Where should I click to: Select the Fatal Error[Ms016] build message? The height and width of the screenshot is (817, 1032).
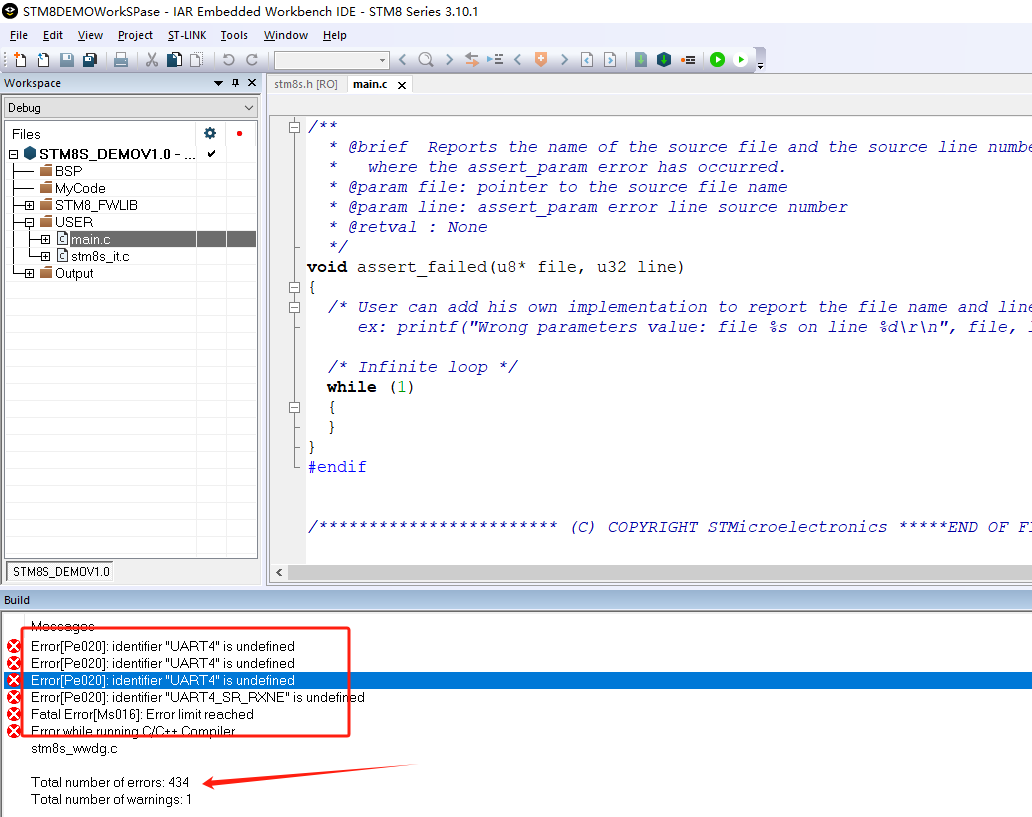(x=142, y=715)
